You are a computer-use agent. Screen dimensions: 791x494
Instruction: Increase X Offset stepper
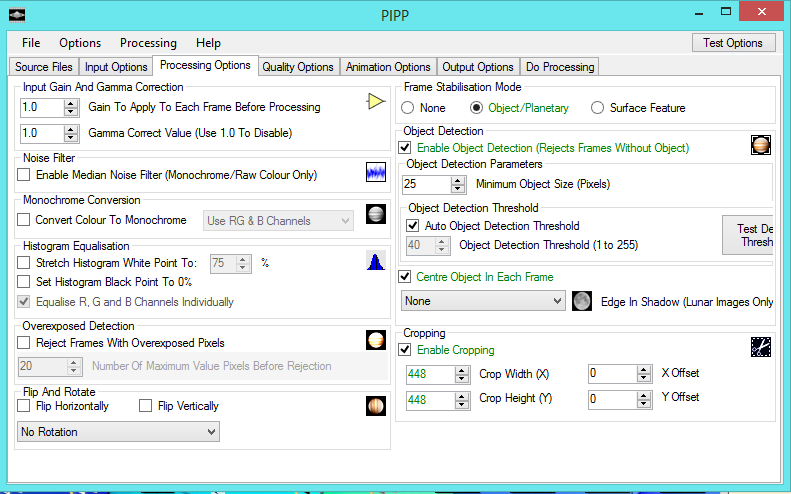pos(644,370)
